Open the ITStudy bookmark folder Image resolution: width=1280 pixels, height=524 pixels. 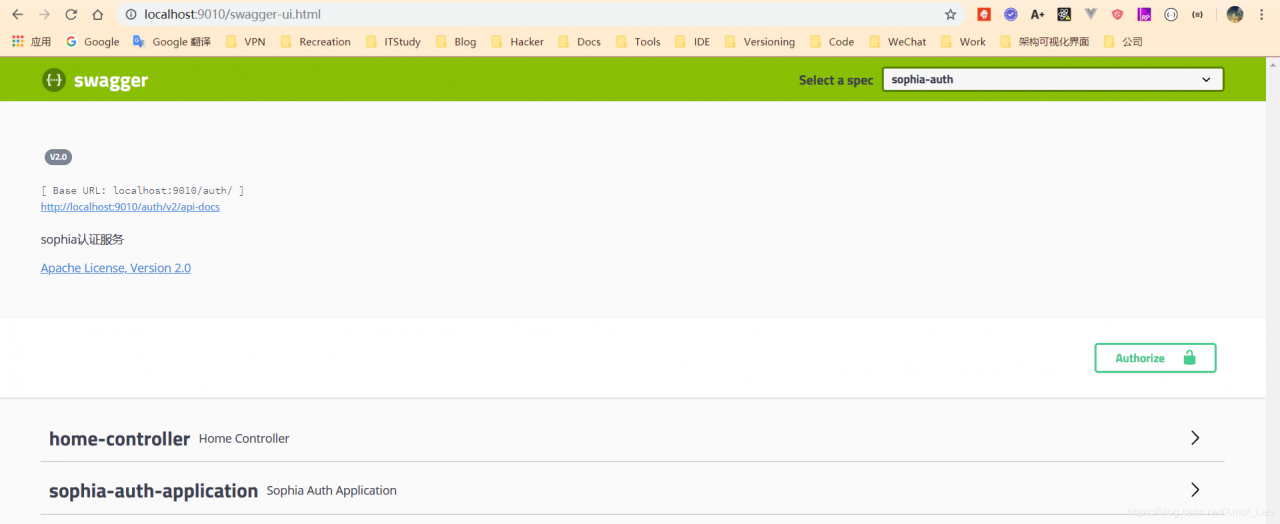(393, 42)
